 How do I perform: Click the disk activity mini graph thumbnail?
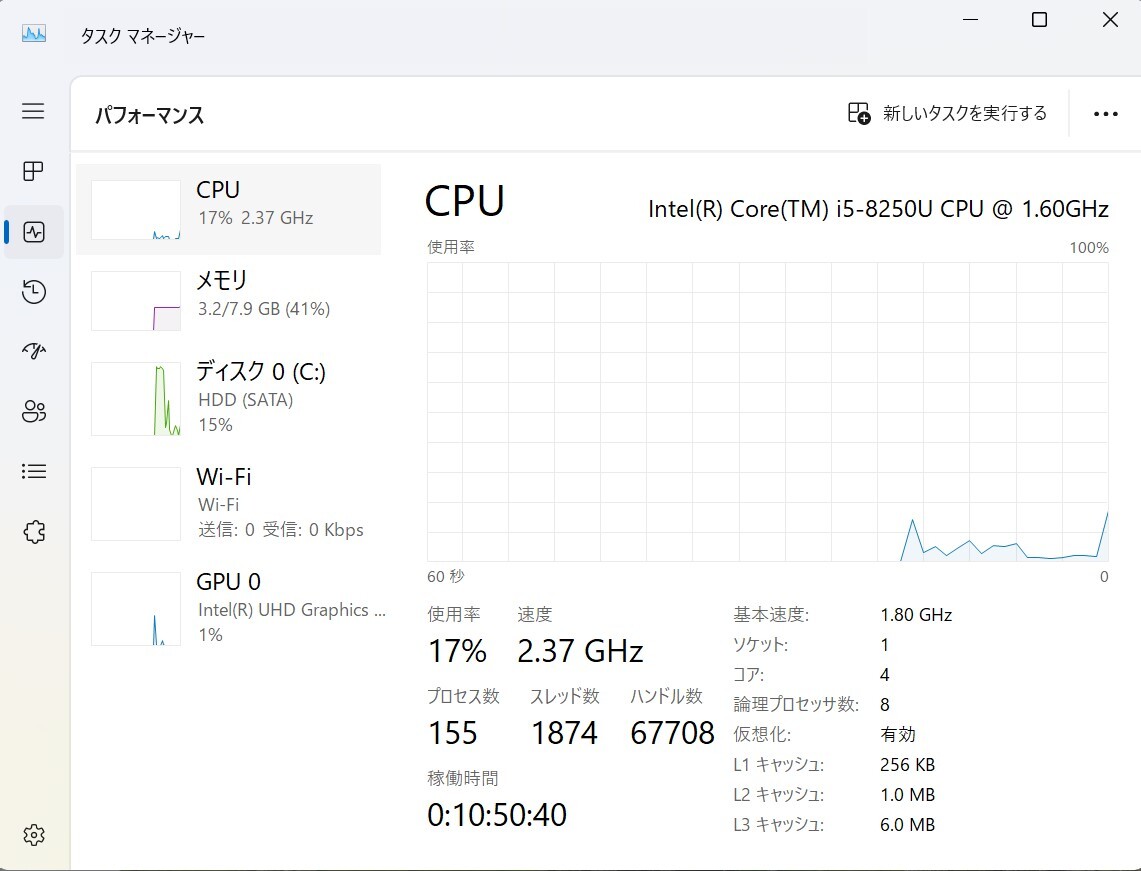pos(136,399)
